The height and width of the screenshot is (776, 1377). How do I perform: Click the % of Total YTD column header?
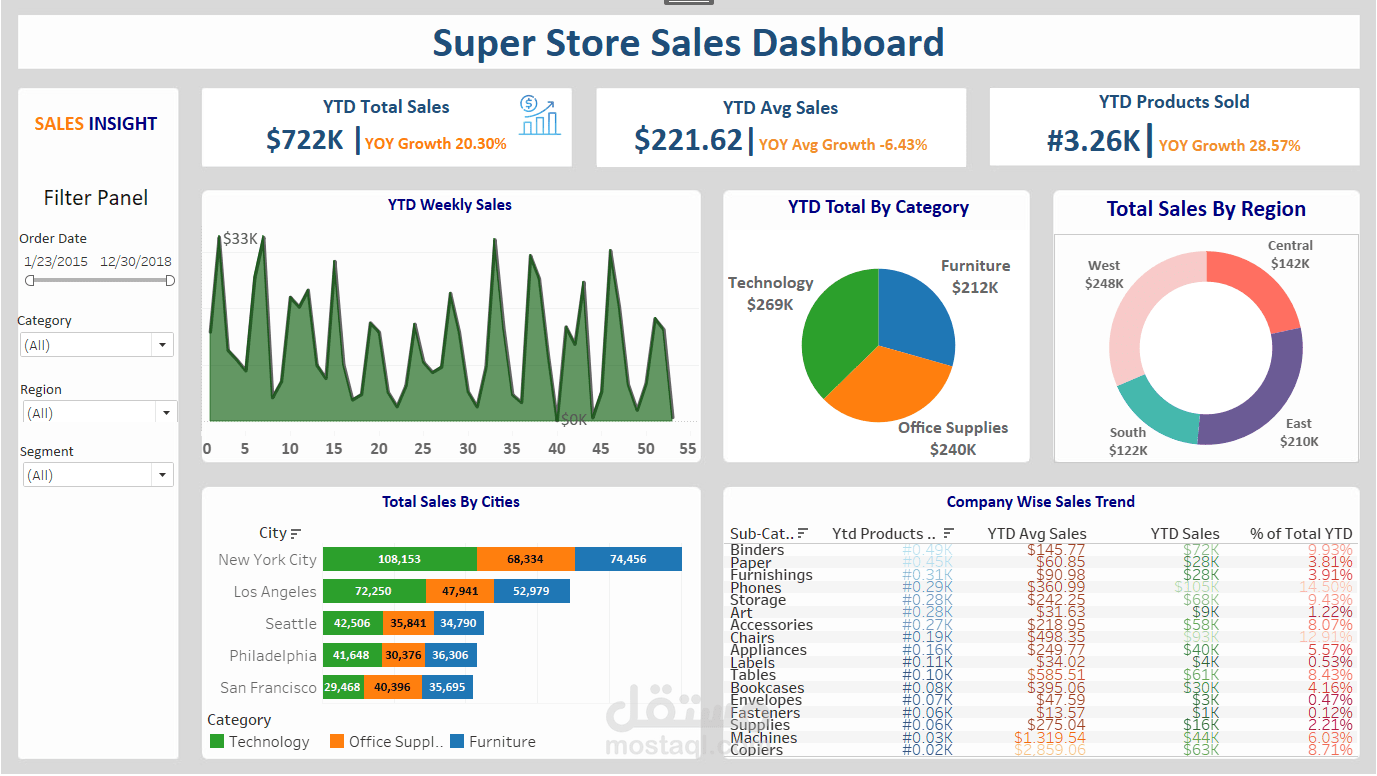point(1301,534)
